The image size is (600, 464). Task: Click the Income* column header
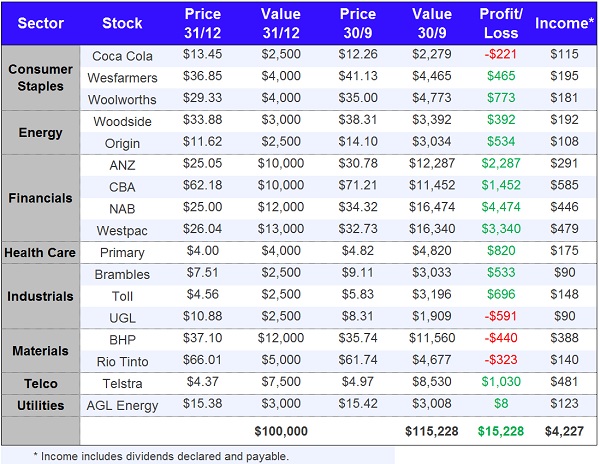pos(563,22)
